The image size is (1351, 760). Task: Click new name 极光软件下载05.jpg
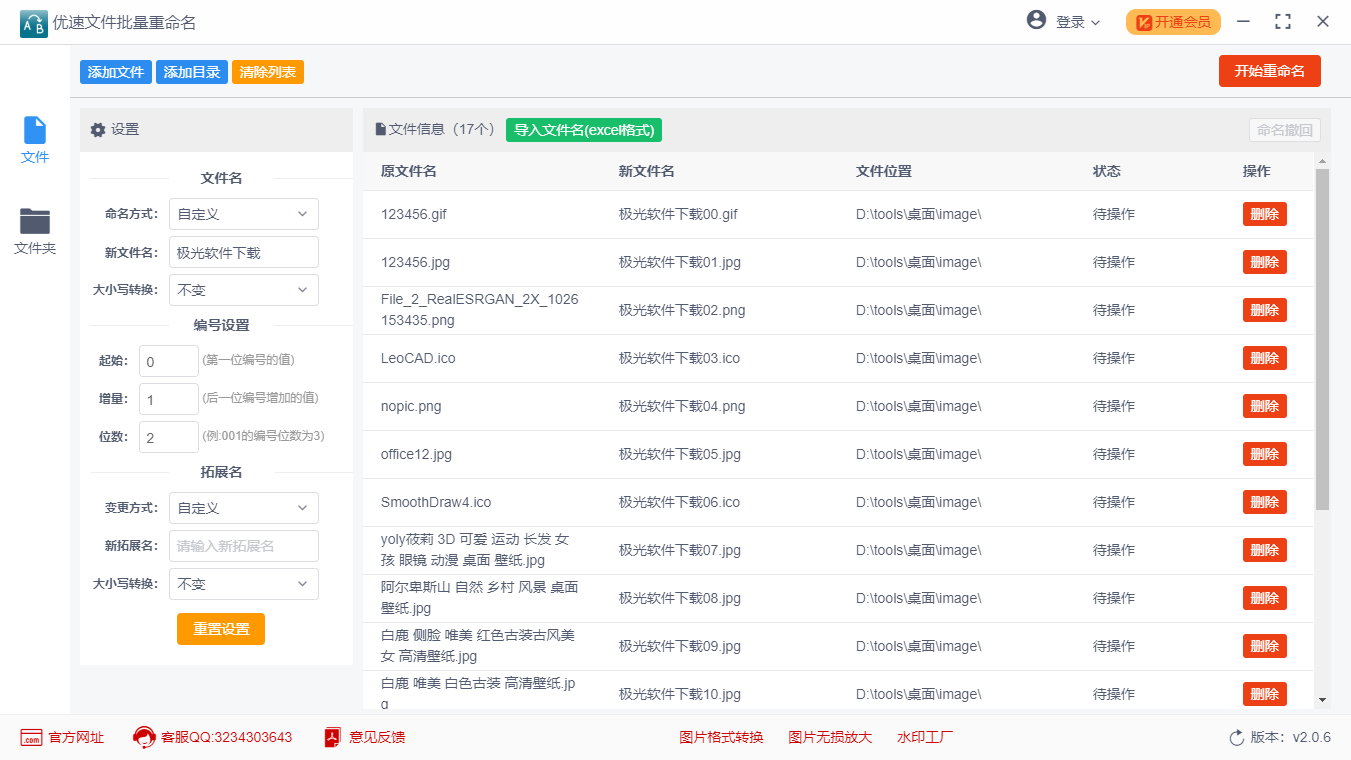[x=680, y=454]
